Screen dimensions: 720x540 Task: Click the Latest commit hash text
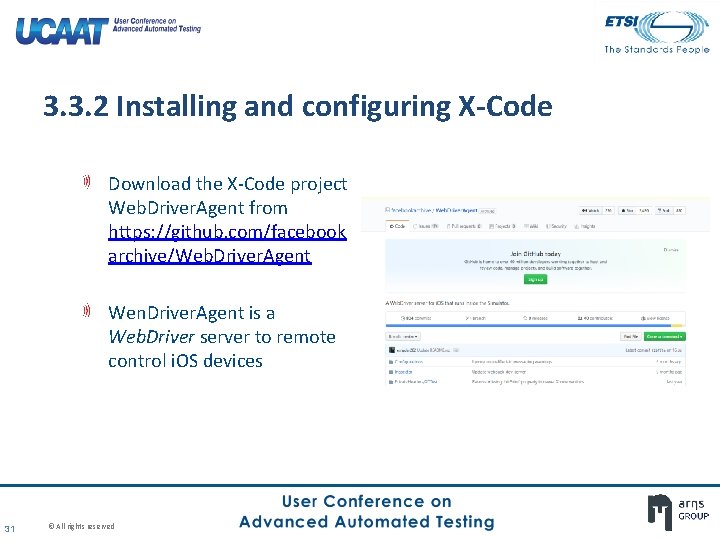coord(654,350)
